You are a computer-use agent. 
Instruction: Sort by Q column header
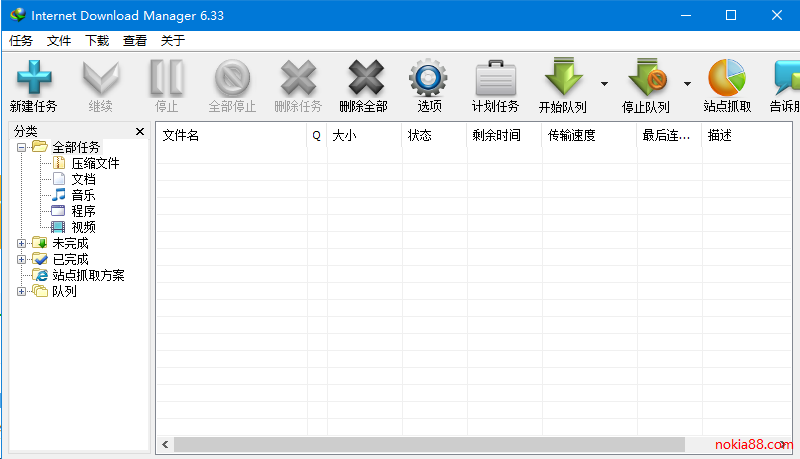[317, 135]
